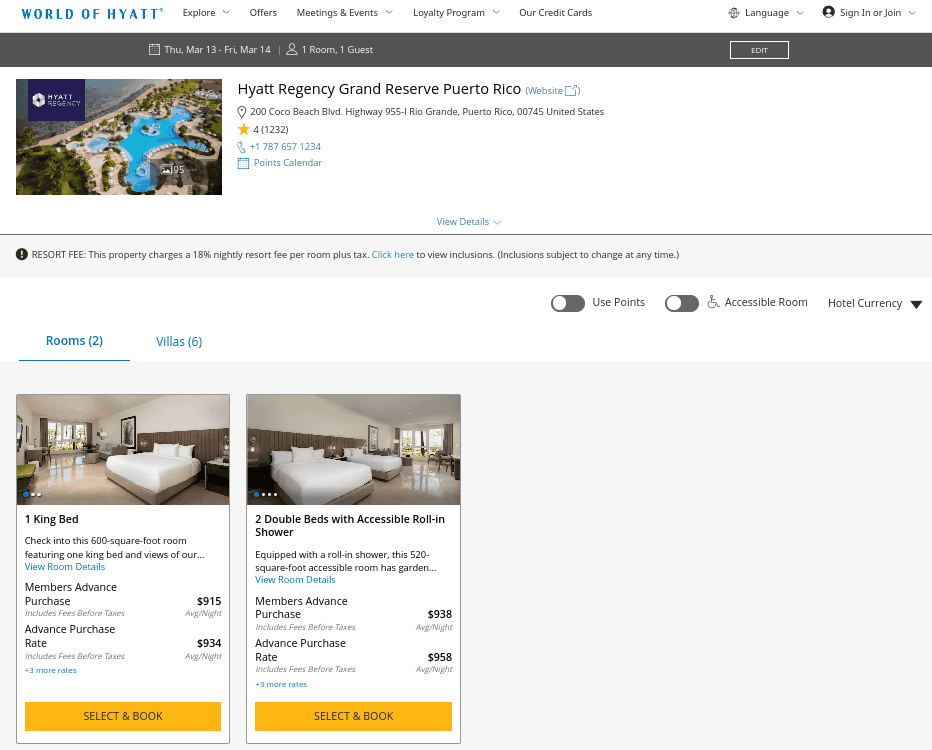The image size is (932, 750).
Task: Click the World of Hyatt logo
Action: coord(92,14)
